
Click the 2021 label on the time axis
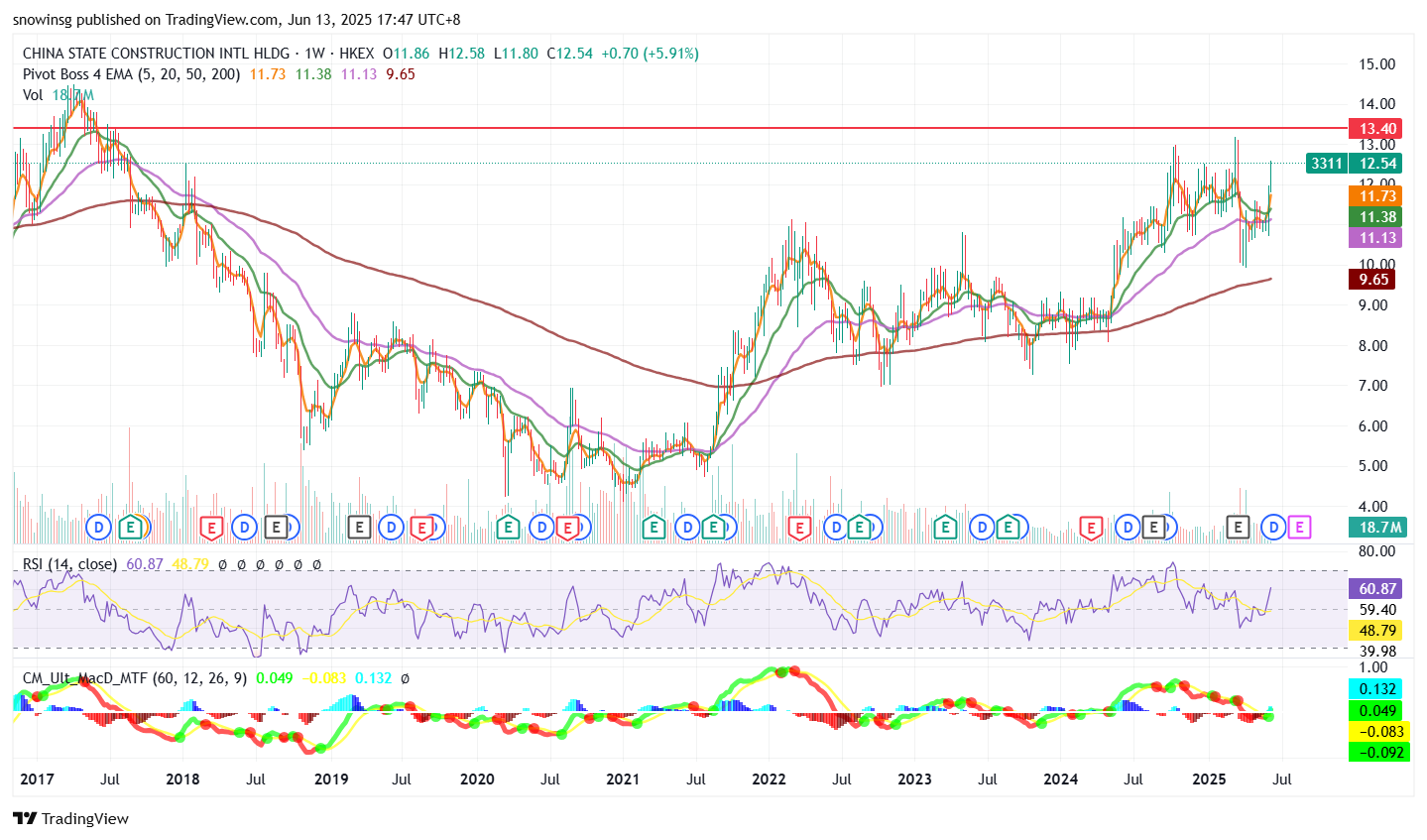click(x=623, y=779)
